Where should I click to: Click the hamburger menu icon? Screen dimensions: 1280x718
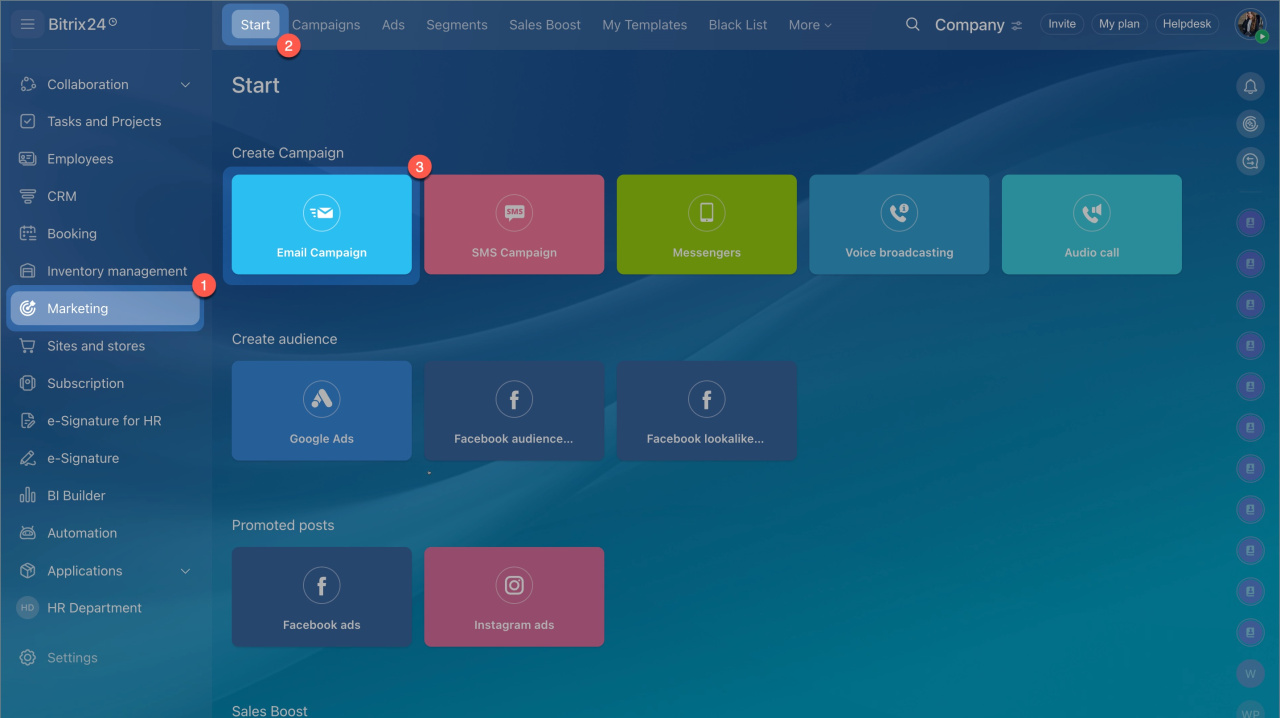28,24
